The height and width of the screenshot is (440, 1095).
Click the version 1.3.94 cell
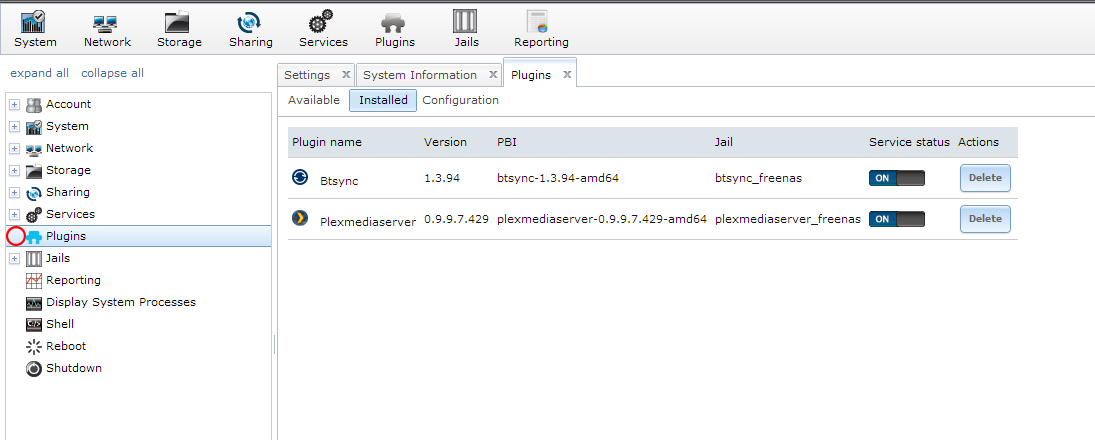[442, 178]
